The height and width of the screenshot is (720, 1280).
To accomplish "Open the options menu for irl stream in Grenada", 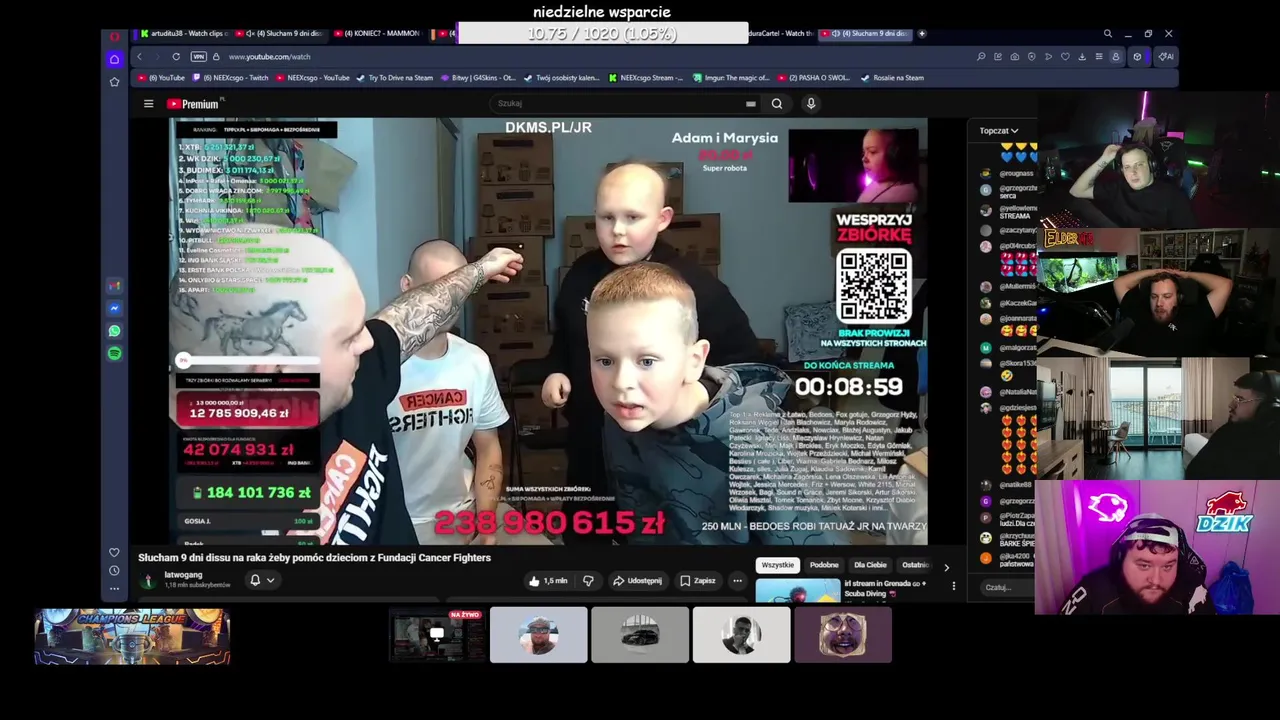I will pos(953,586).
